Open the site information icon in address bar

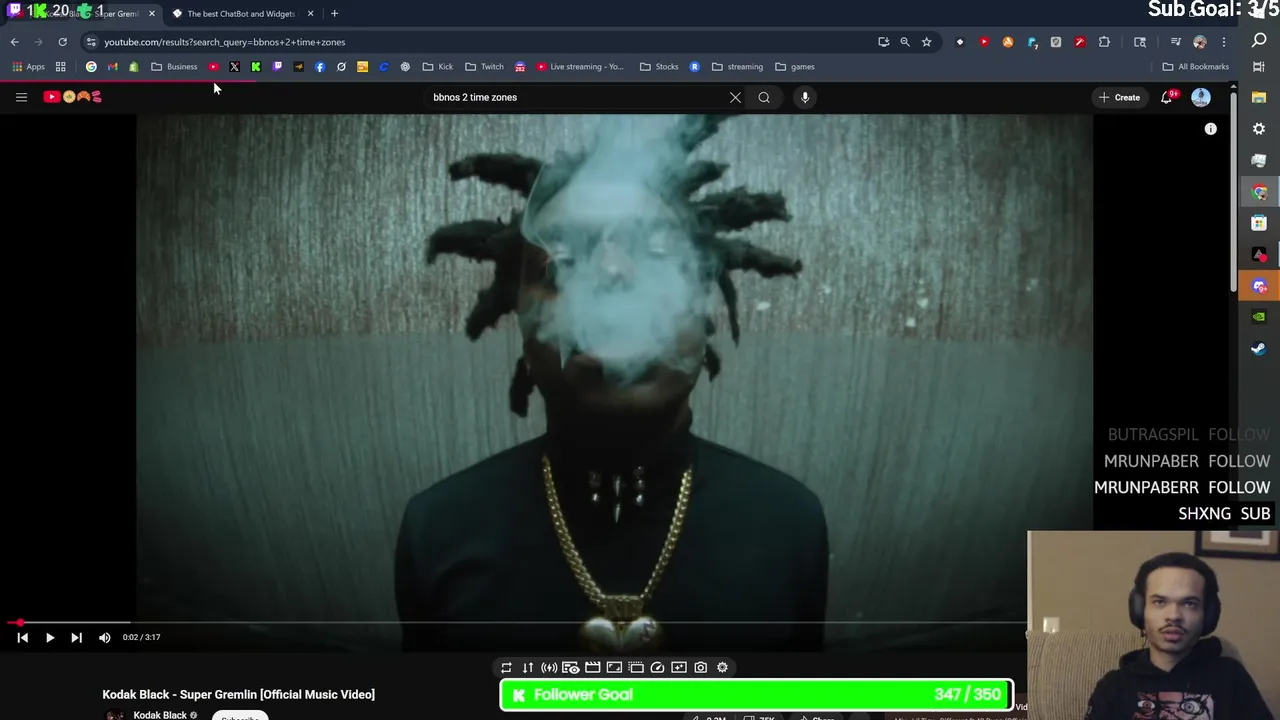91,42
